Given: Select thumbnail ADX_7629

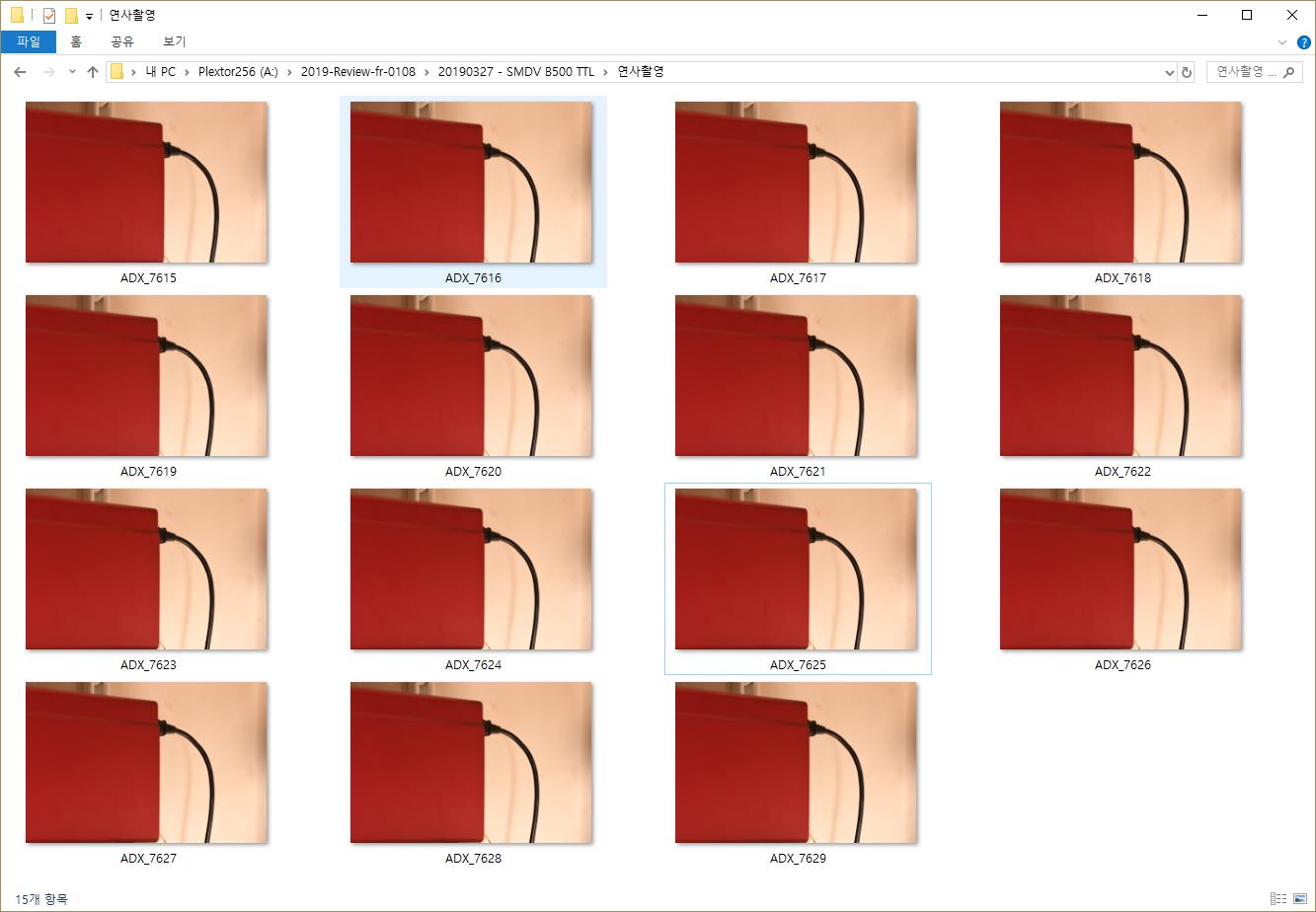Looking at the screenshot, I should tap(796, 763).
